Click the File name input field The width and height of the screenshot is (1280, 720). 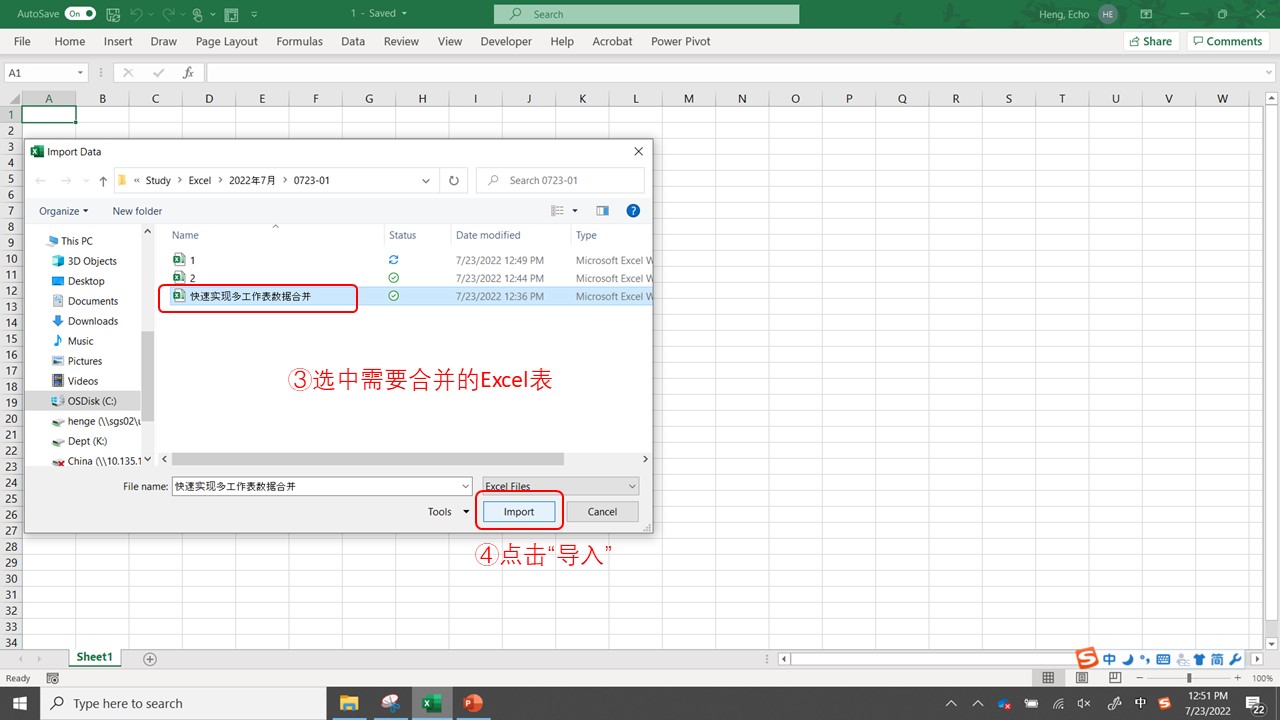point(314,486)
